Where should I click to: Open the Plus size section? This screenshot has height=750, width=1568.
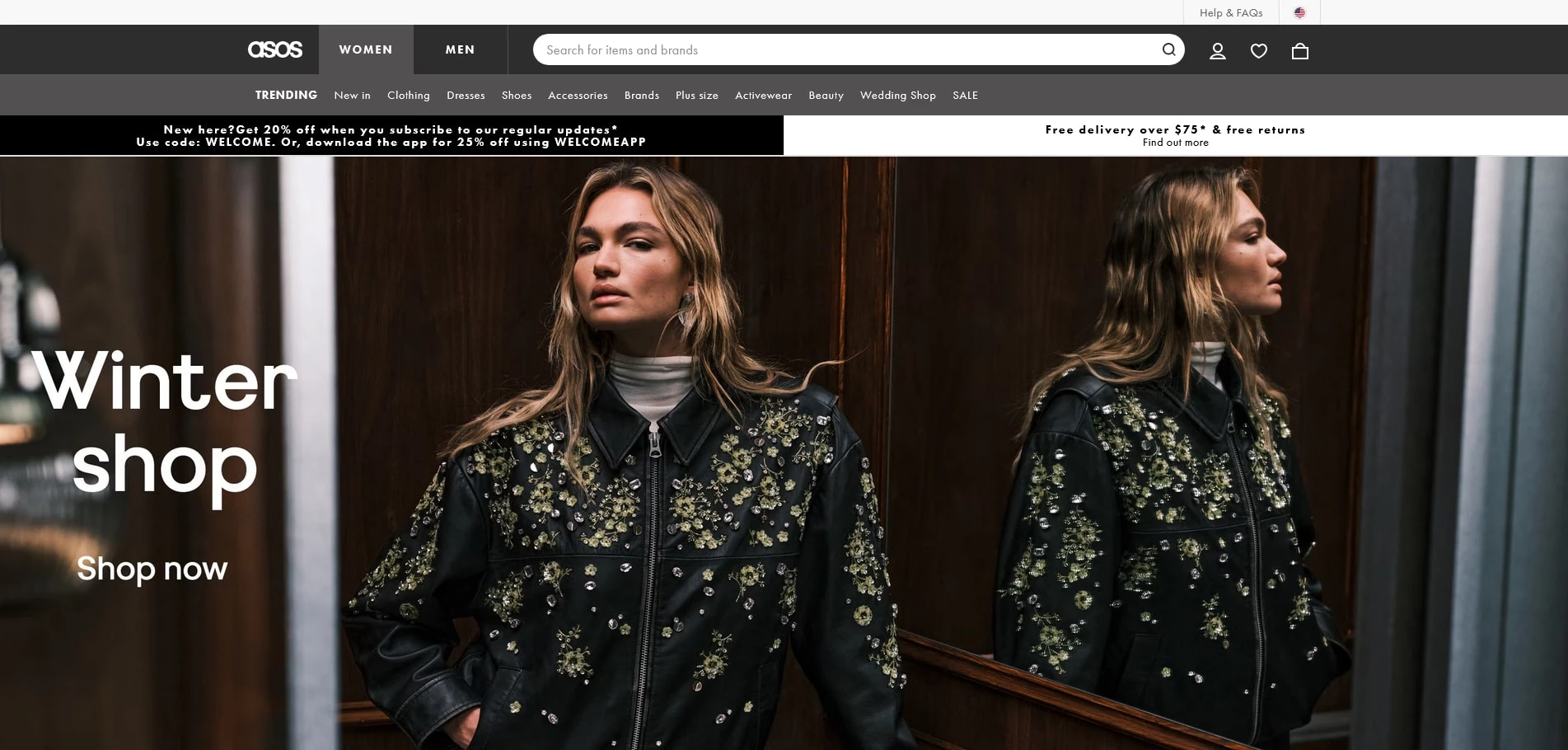coord(696,95)
